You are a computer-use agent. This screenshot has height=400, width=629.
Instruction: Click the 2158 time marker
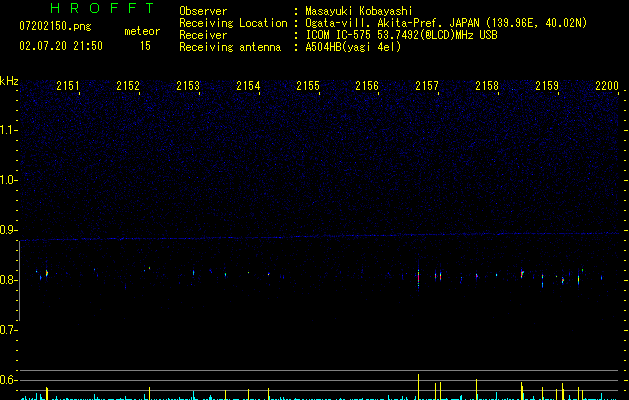pyautogui.click(x=487, y=86)
